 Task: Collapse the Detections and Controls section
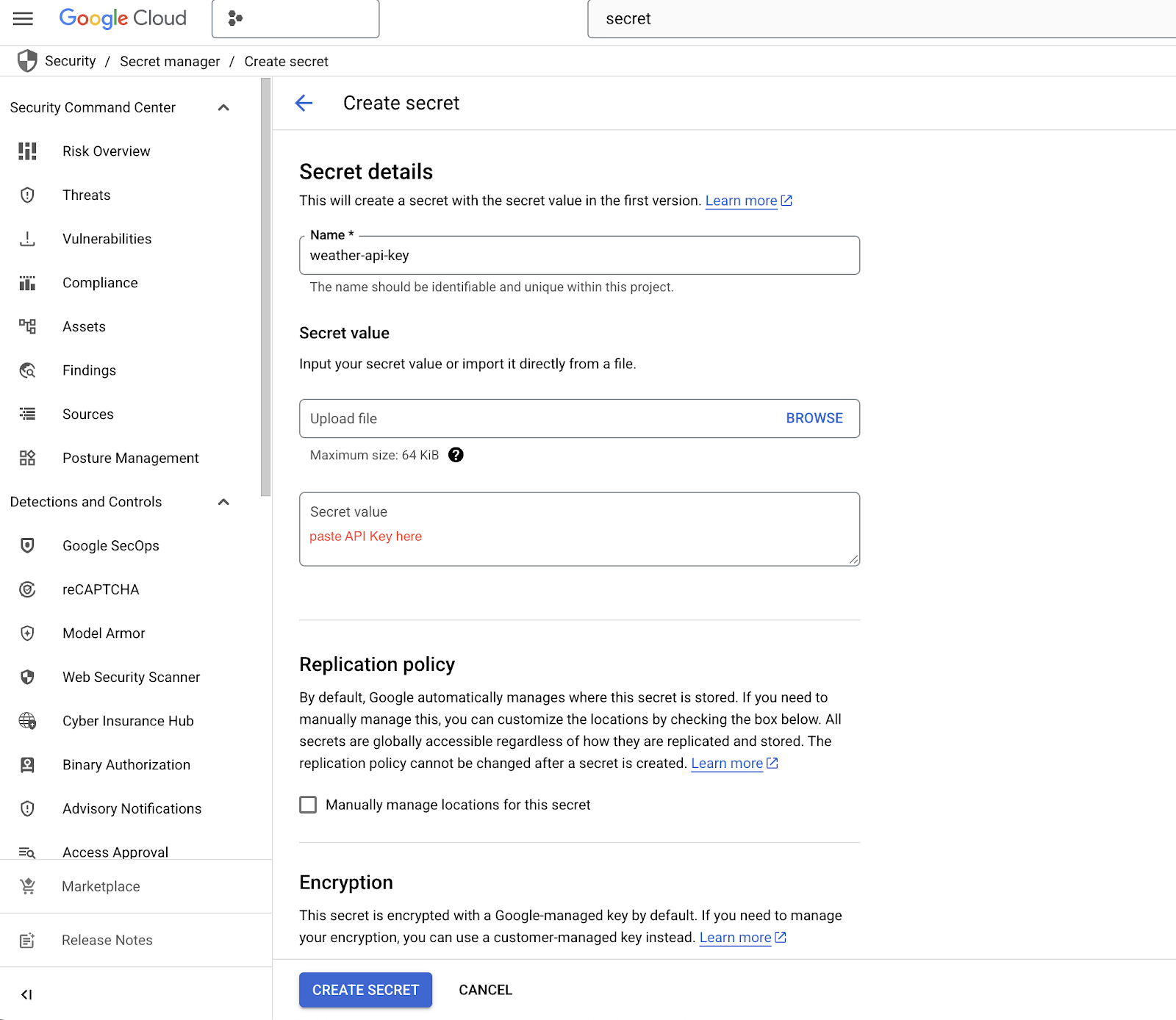click(224, 502)
